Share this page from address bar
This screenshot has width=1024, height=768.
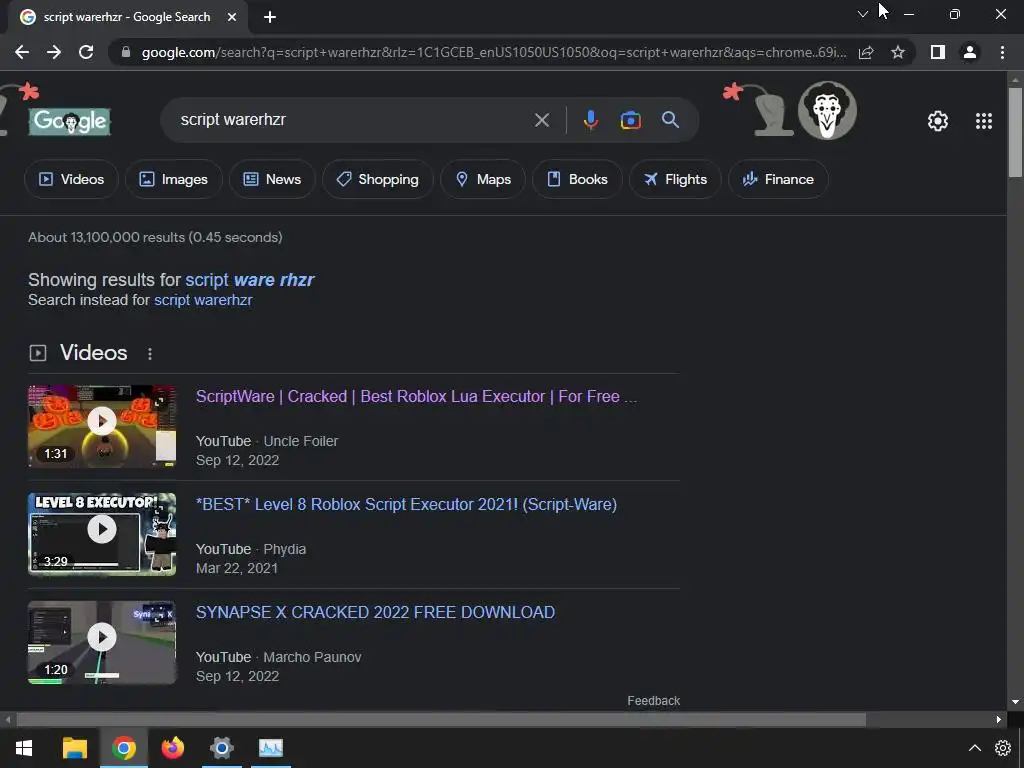pos(866,52)
